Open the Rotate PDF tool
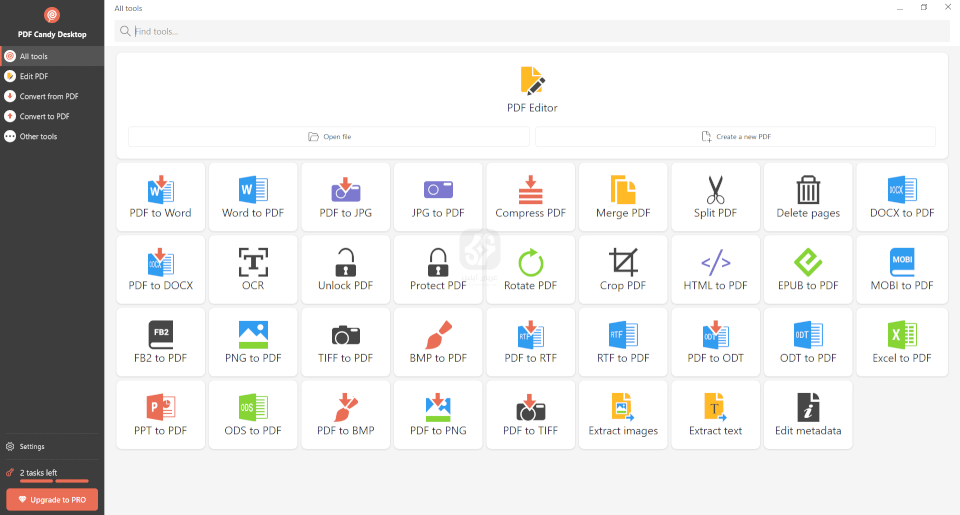 pos(530,269)
